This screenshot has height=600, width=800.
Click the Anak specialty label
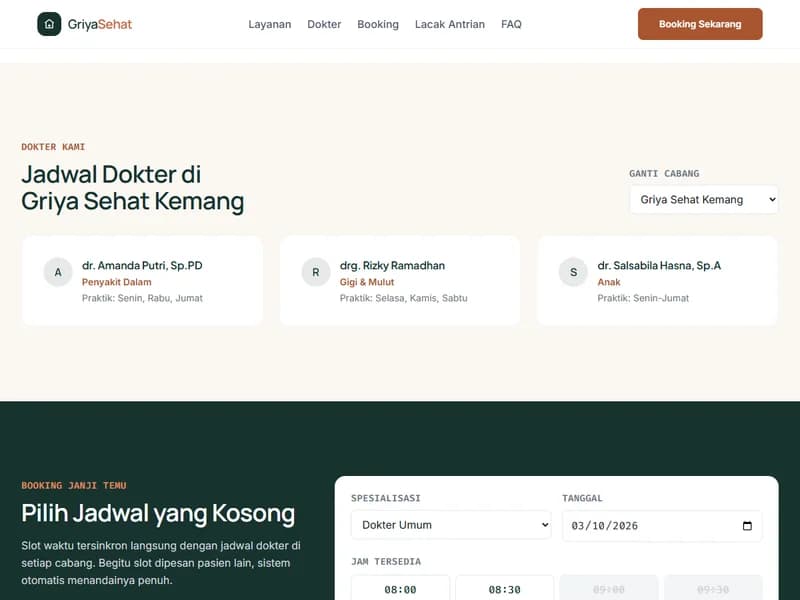[609, 282]
